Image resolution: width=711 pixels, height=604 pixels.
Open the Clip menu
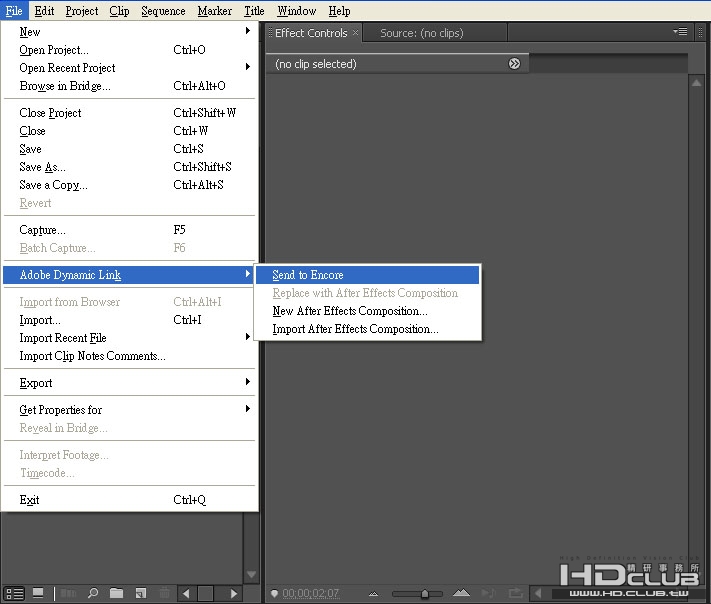[119, 11]
